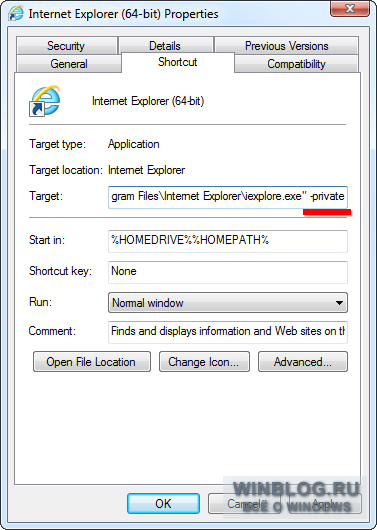Click the Start in label
Image resolution: width=377 pixels, height=530 pixels.
coord(47,240)
